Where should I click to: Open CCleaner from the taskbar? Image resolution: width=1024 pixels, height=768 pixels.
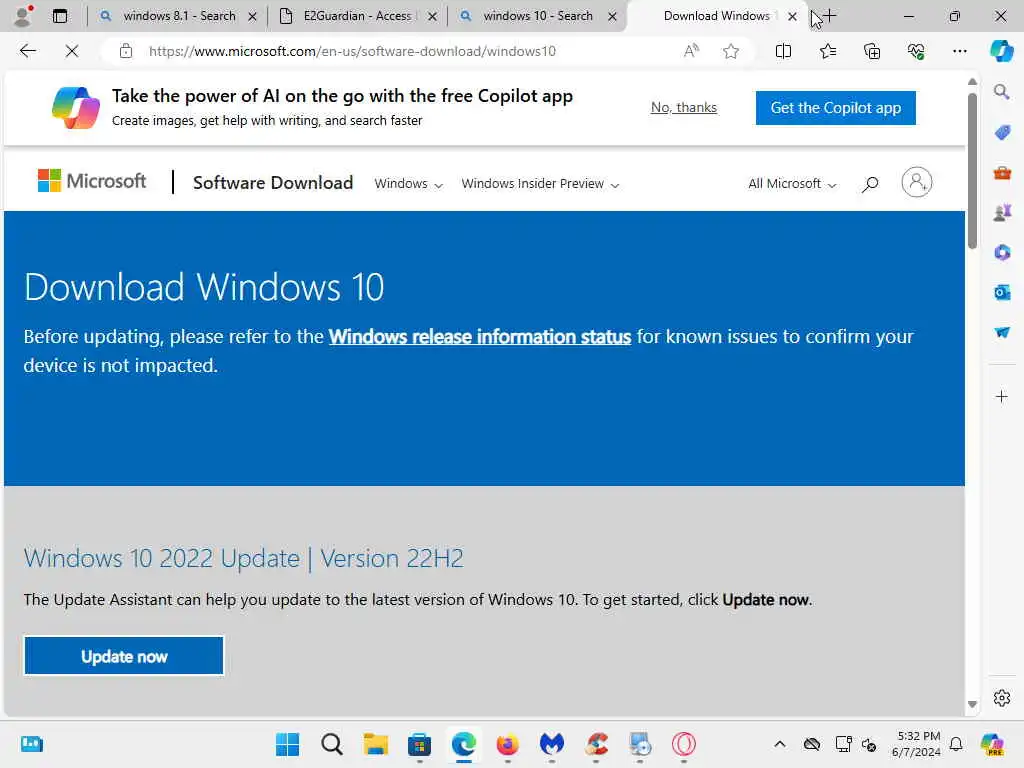596,744
